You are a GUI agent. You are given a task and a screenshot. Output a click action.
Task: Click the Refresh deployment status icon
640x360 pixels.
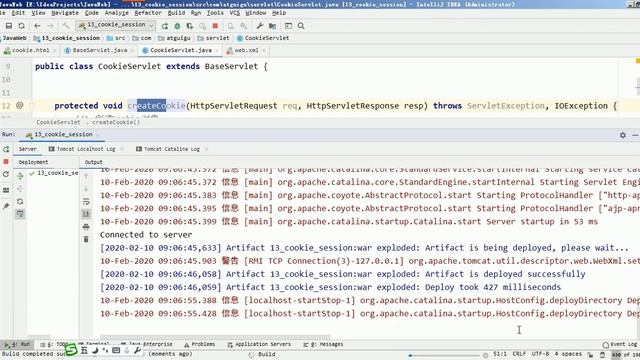tap(20, 202)
